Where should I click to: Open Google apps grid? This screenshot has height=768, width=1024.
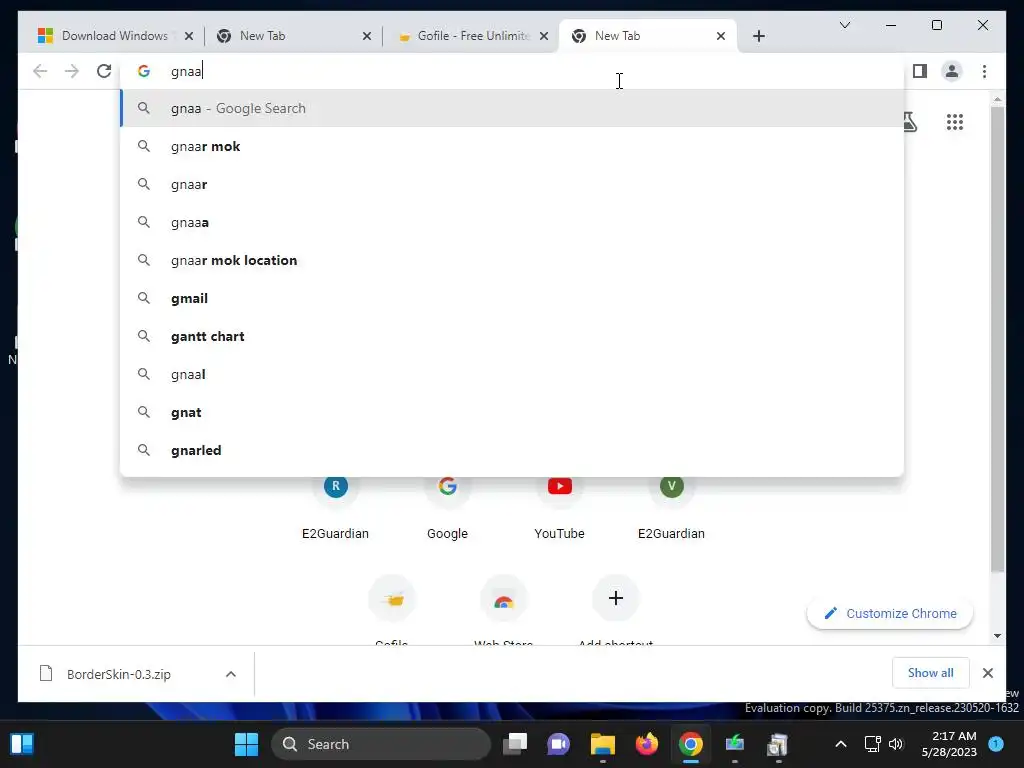click(955, 122)
